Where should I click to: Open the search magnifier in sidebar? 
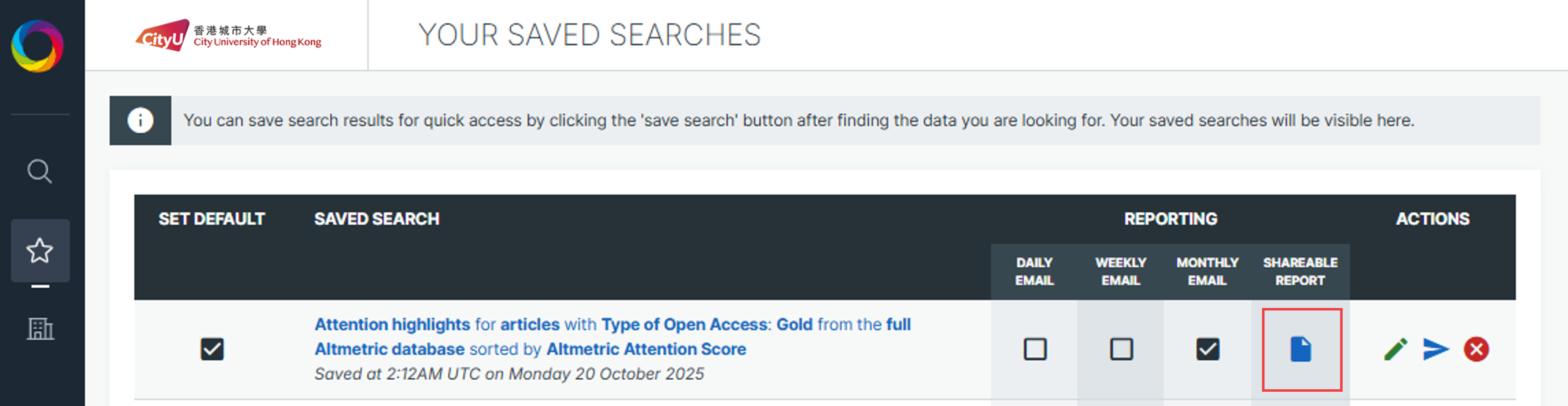pyautogui.click(x=40, y=172)
